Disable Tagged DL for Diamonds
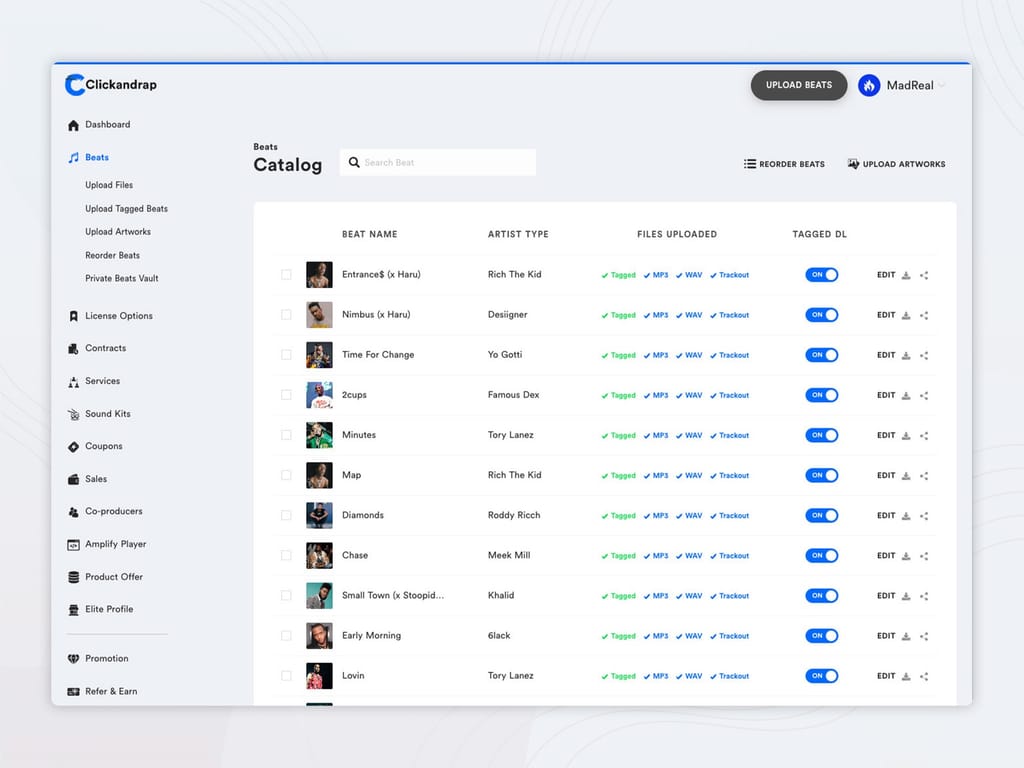This screenshot has height=768, width=1024. point(822,515)
